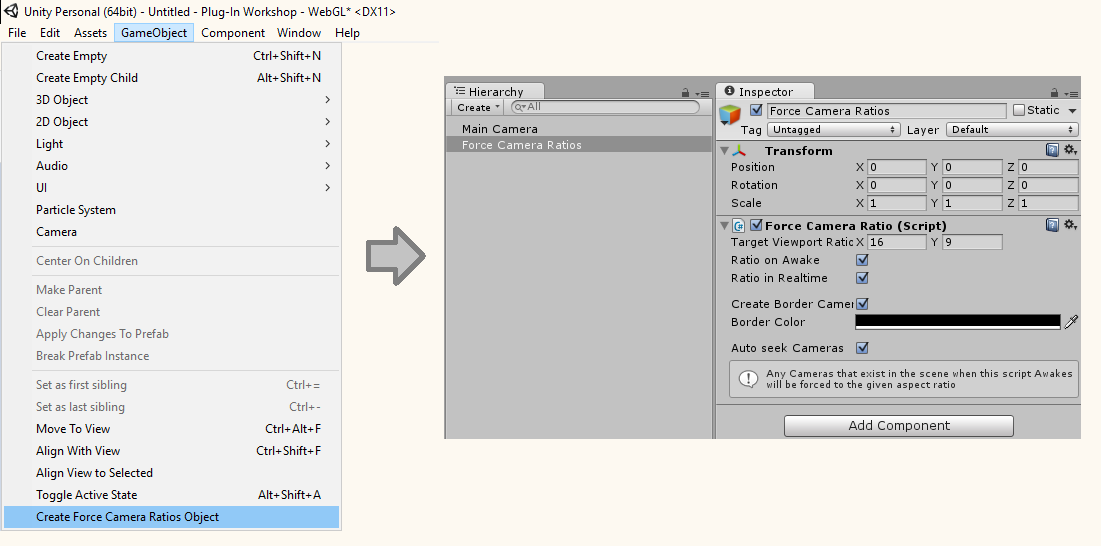Enable the Static checkbox

click(x=1019, y=110)
